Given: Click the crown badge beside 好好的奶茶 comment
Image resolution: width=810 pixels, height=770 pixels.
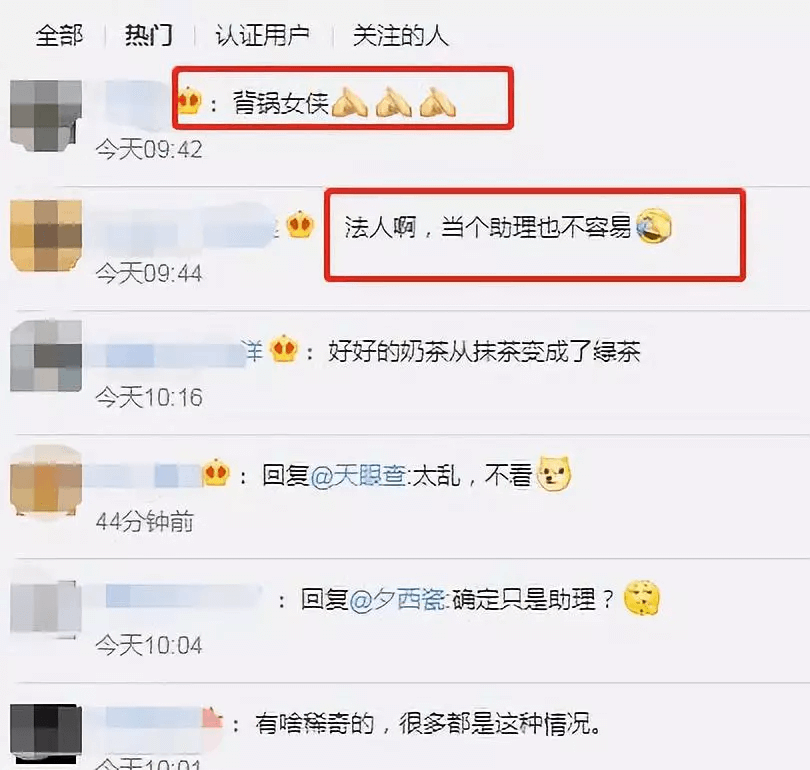Looking at the screenshot, I should [x=284, y=349].
